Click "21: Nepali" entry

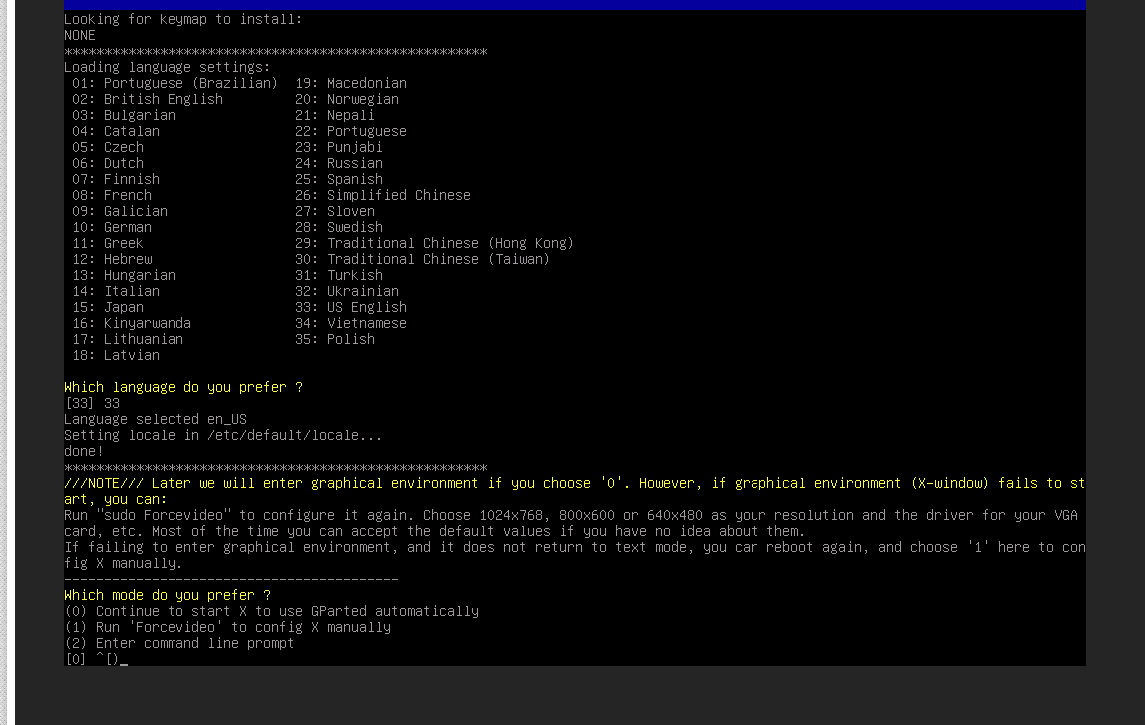click(x=335, y=115)
